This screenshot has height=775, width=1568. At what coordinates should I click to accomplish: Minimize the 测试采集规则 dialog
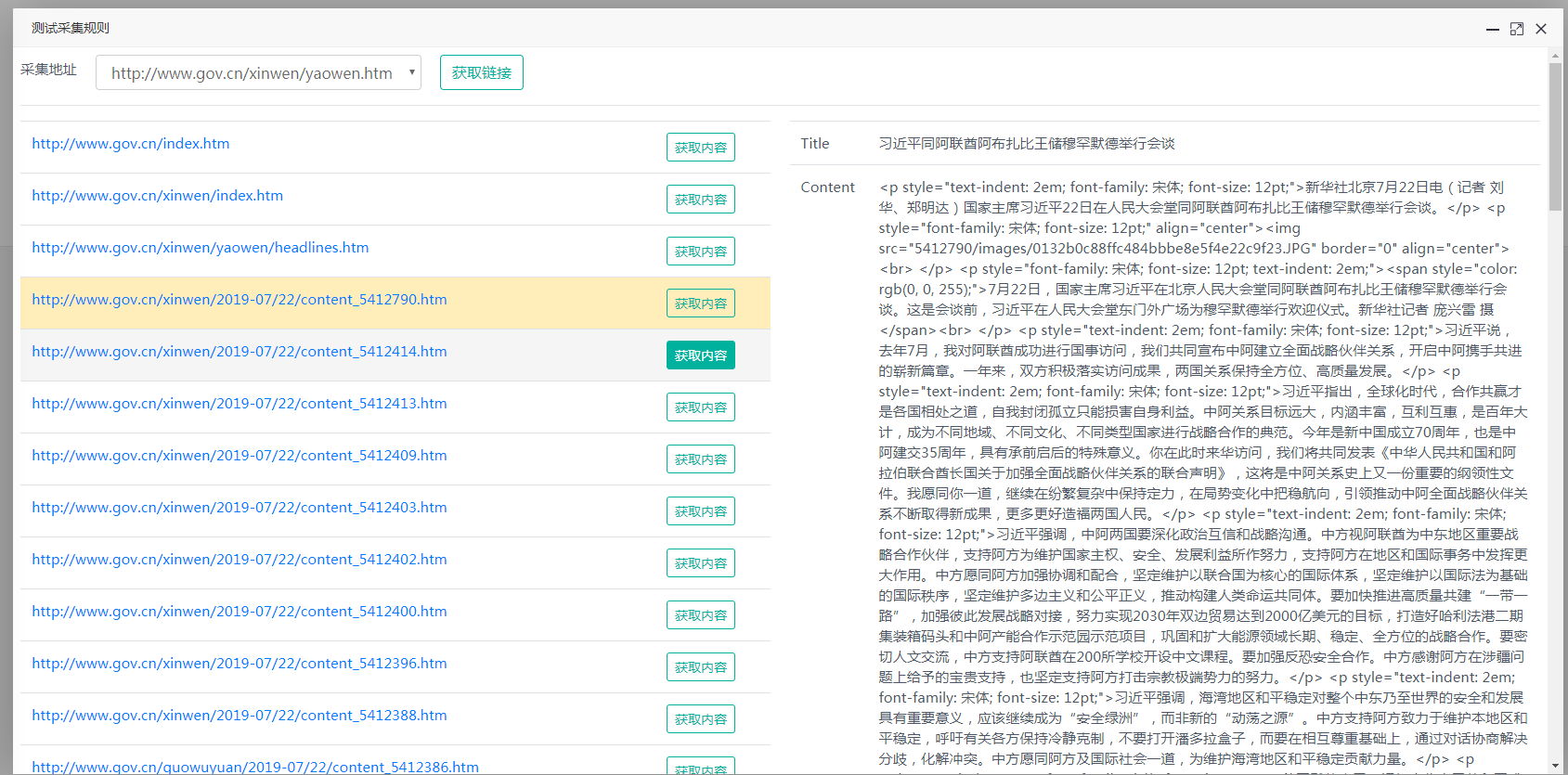coord(1493,29)
